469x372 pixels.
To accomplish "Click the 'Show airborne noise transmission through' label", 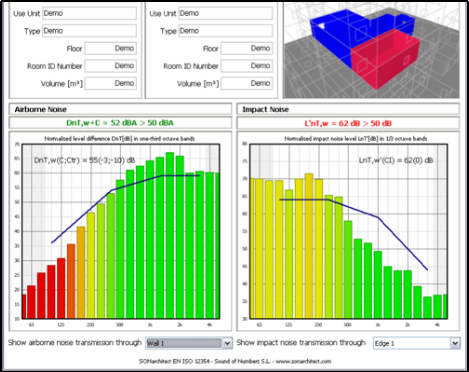I will point(75,343).
